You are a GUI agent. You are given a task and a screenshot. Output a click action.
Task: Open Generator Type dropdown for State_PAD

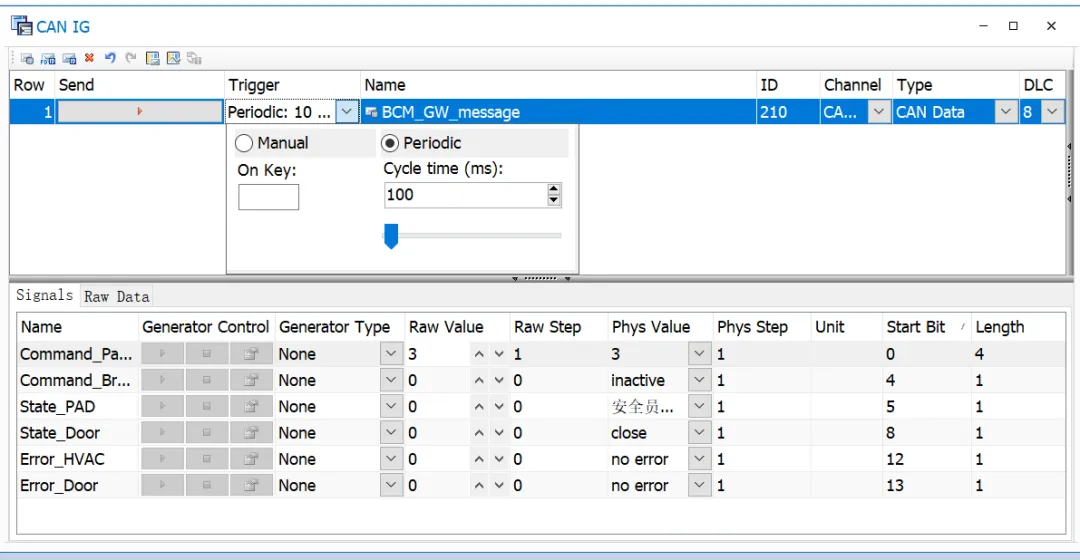coord(391,406)
